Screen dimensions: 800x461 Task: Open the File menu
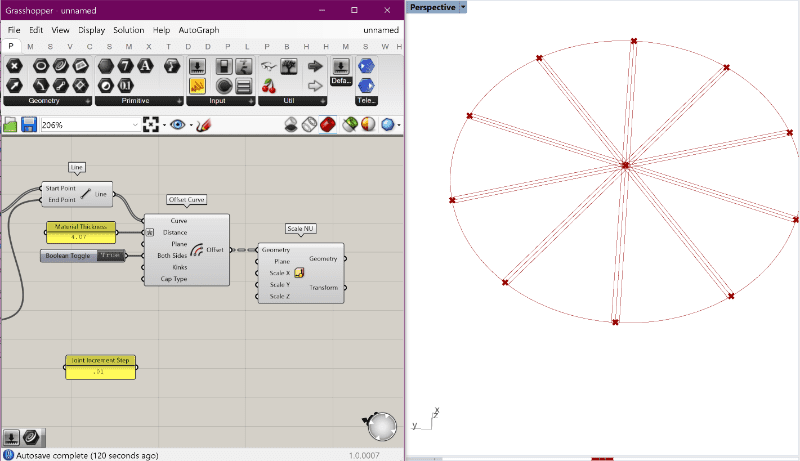click(14, 30)
